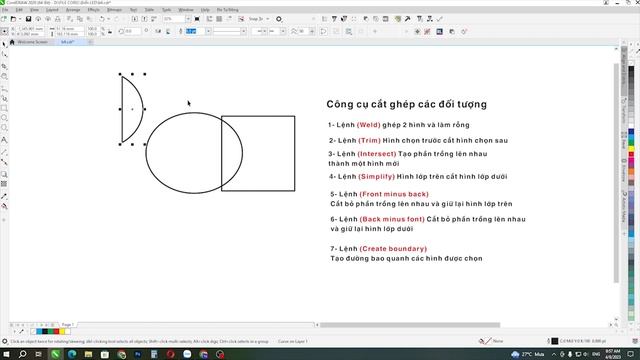Pick red swatch in document palette
The width and height of the screenshot is (640, 360).
pyautogui.click(x=56, y=331)
